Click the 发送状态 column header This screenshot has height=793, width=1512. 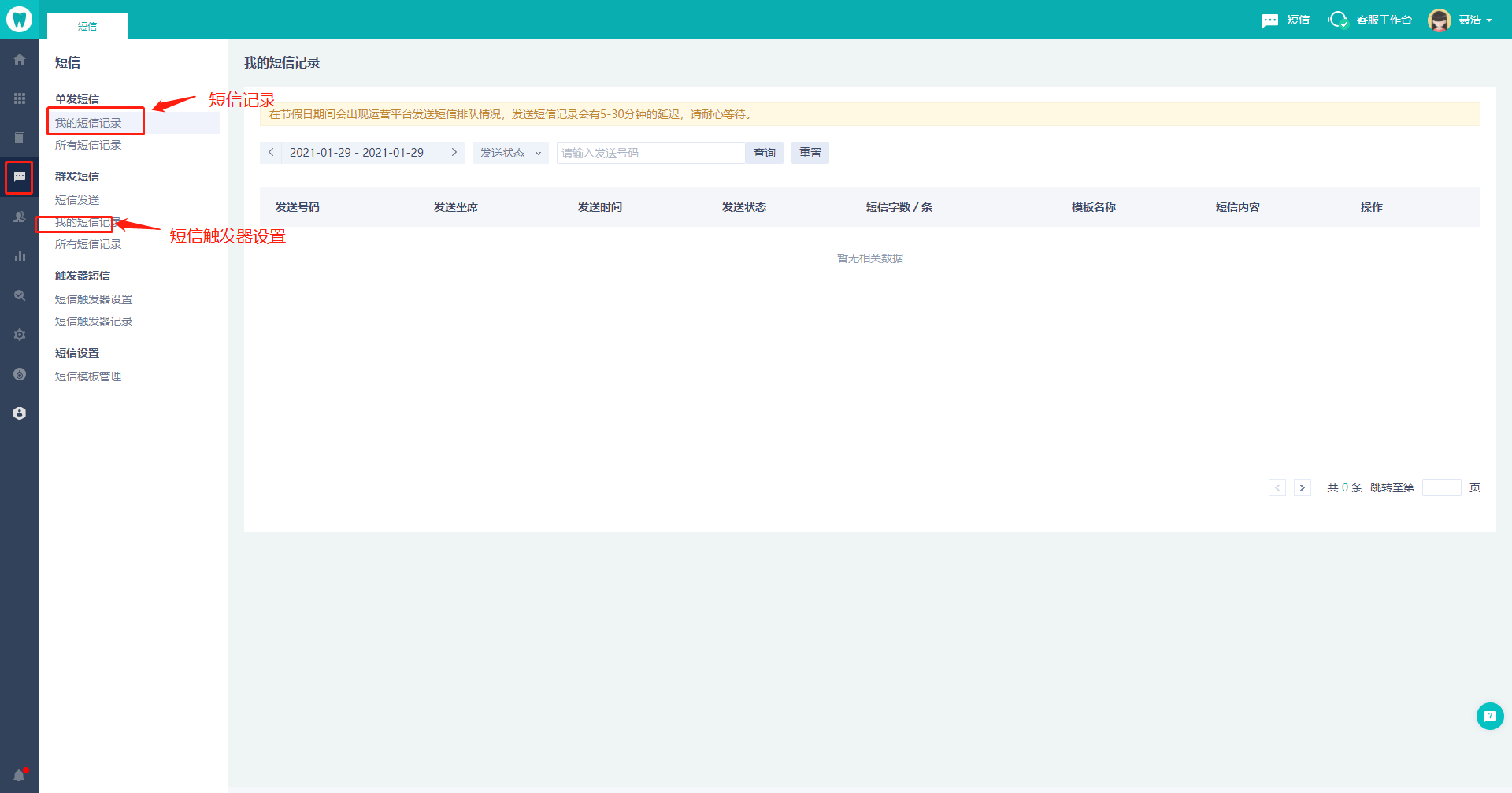pyautogui.click(x=744, y=207)
